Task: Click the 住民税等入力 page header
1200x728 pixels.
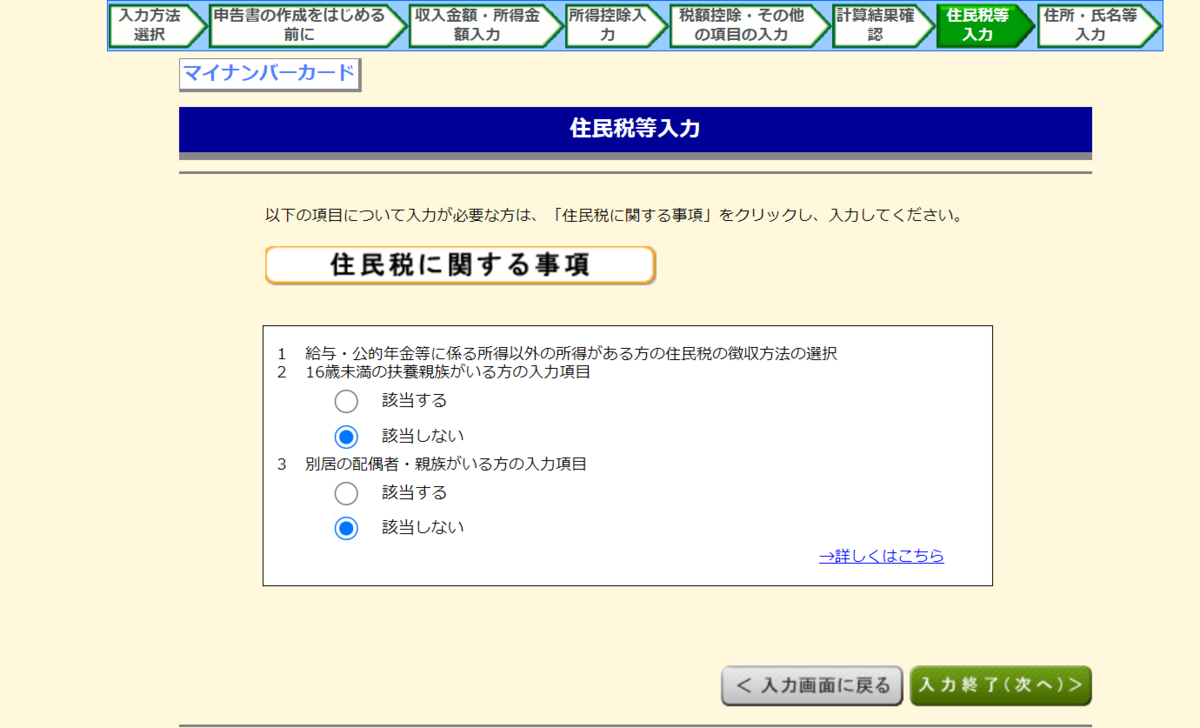Action: pos(635,129)
